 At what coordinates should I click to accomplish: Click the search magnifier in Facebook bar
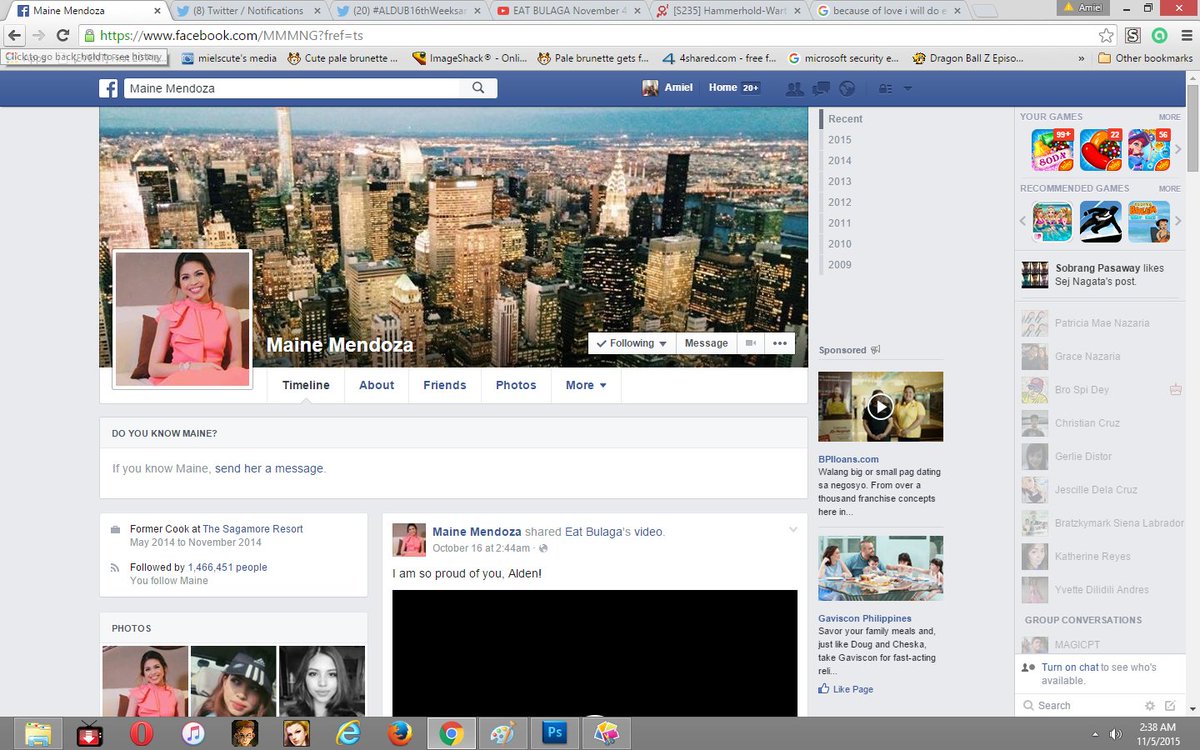tap(478, 88)
